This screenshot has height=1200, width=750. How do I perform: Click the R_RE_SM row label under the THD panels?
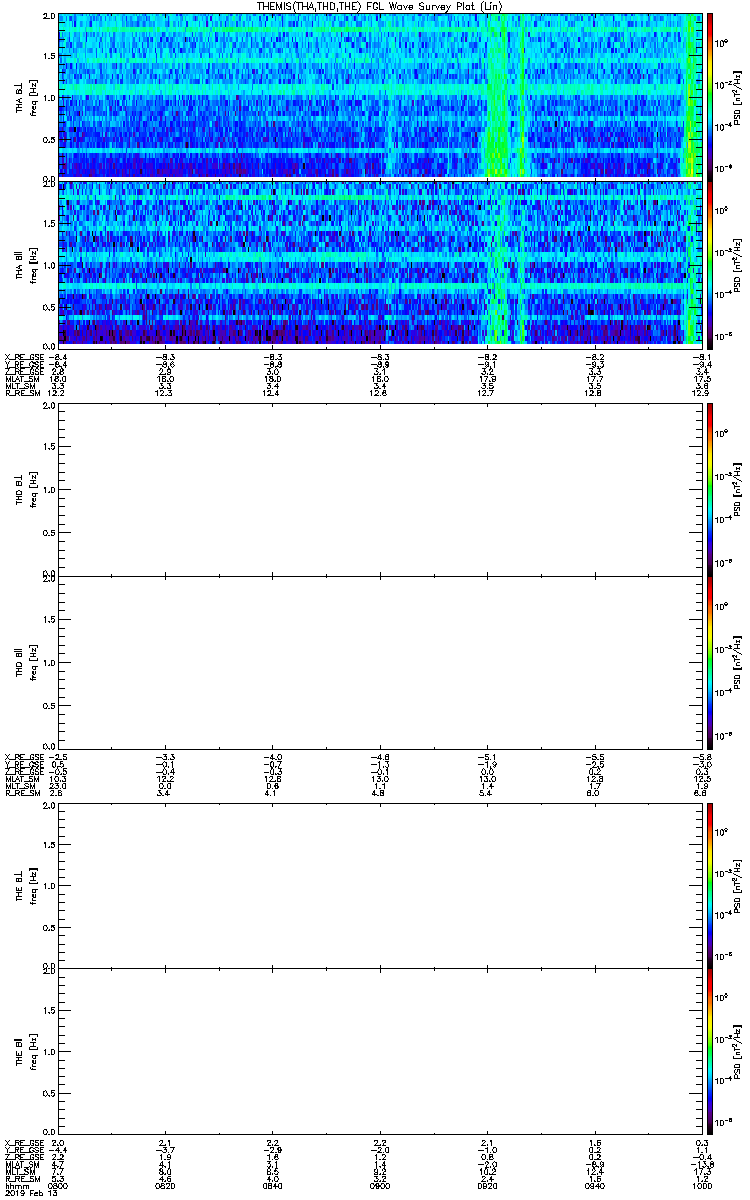pyautogui.click(x=21, y=793)
